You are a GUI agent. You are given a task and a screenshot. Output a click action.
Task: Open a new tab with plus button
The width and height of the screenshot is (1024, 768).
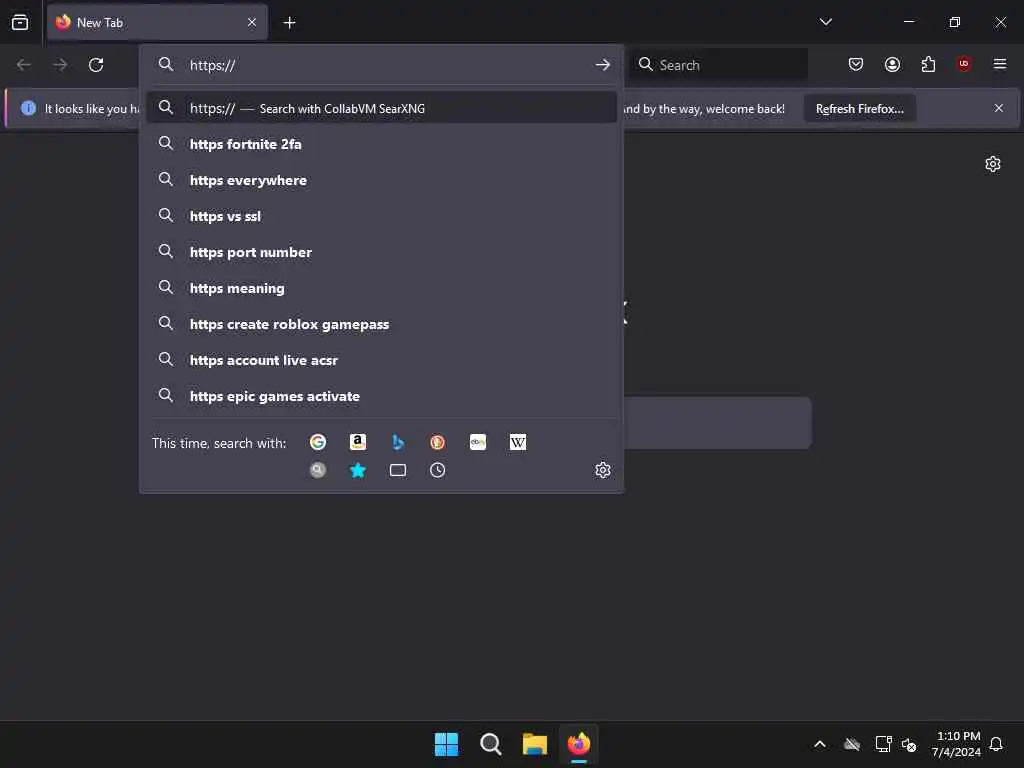(x=289, y=23)
